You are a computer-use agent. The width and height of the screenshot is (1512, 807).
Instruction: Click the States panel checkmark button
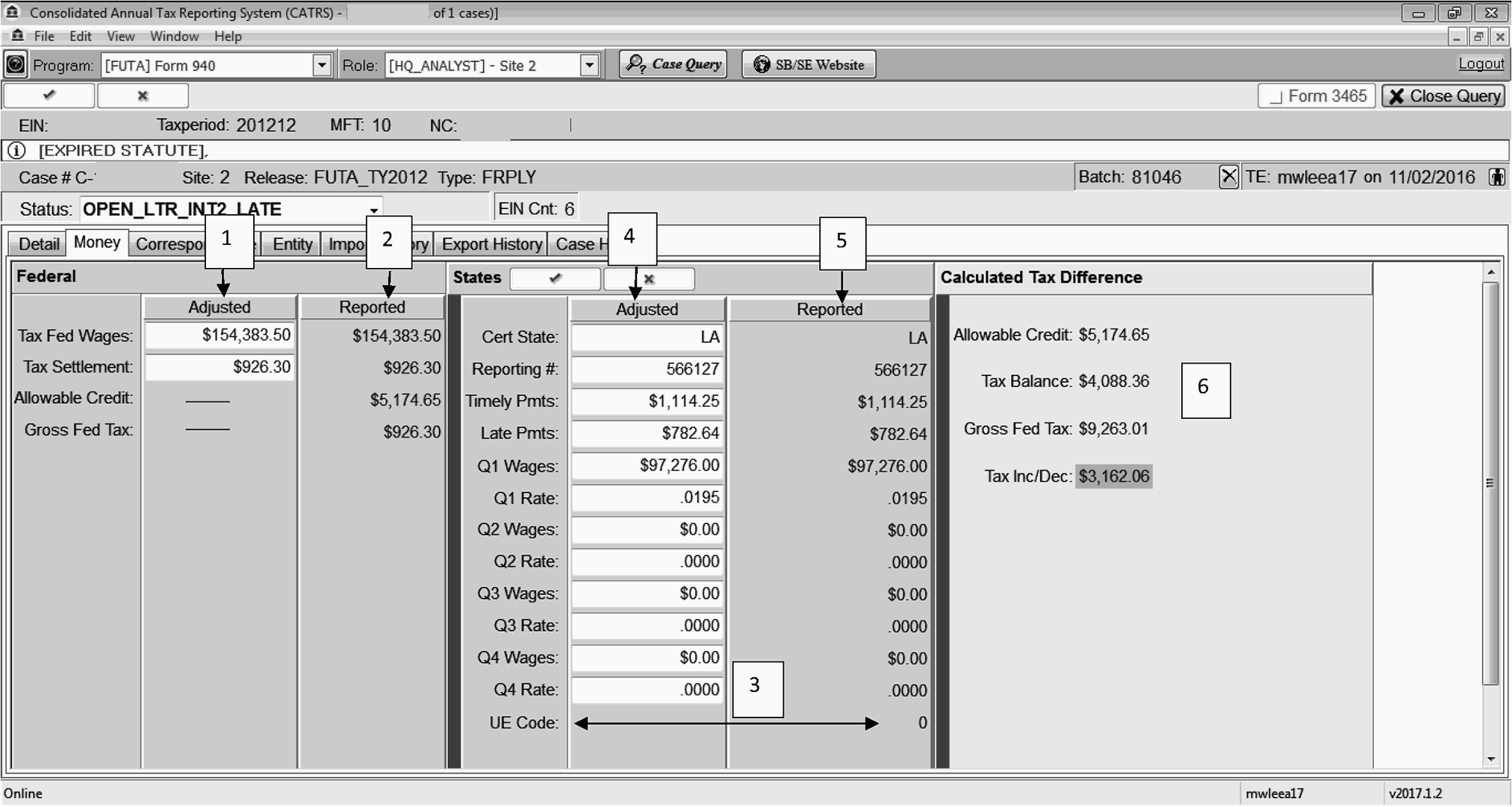(x=555, y=278)
